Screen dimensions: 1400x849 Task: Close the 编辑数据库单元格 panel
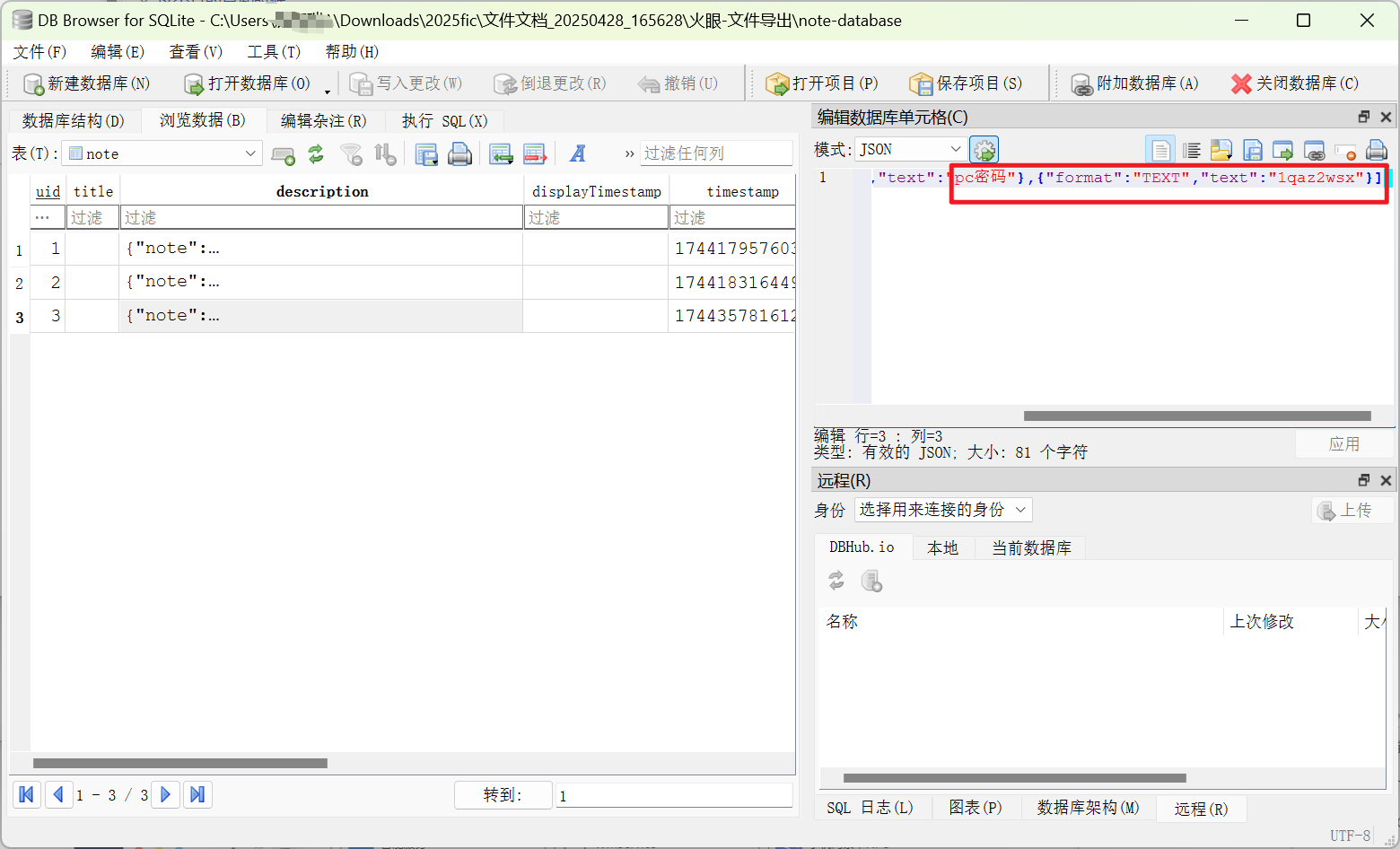click(x=1386, y=117)
